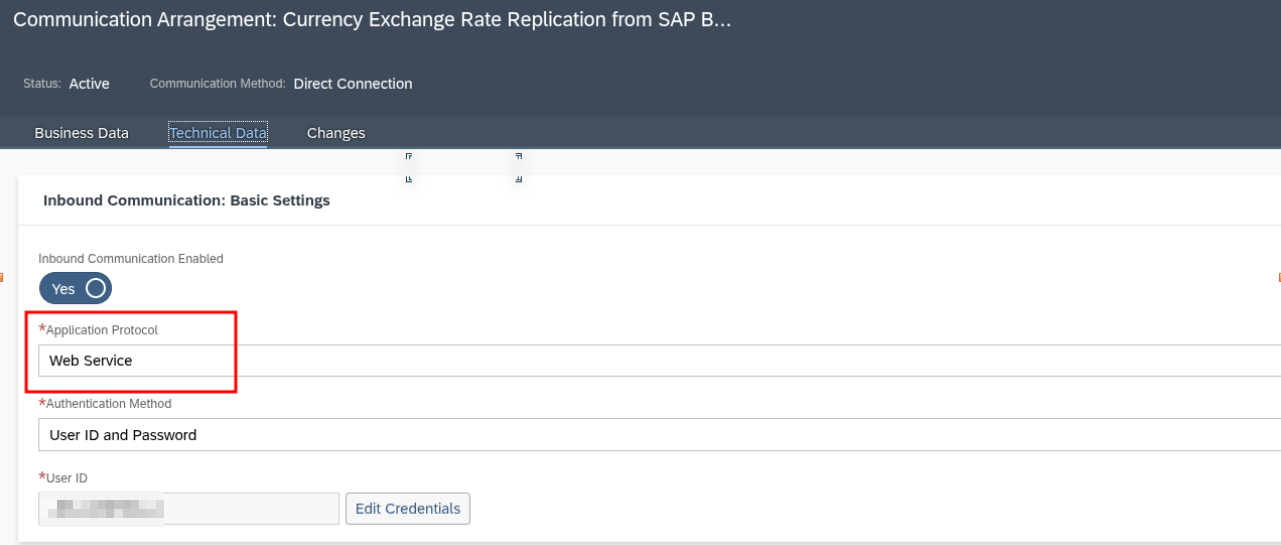Click the Communication Arrangement page title
This screenshot has width=1281, height=545.
click(372, 21)
